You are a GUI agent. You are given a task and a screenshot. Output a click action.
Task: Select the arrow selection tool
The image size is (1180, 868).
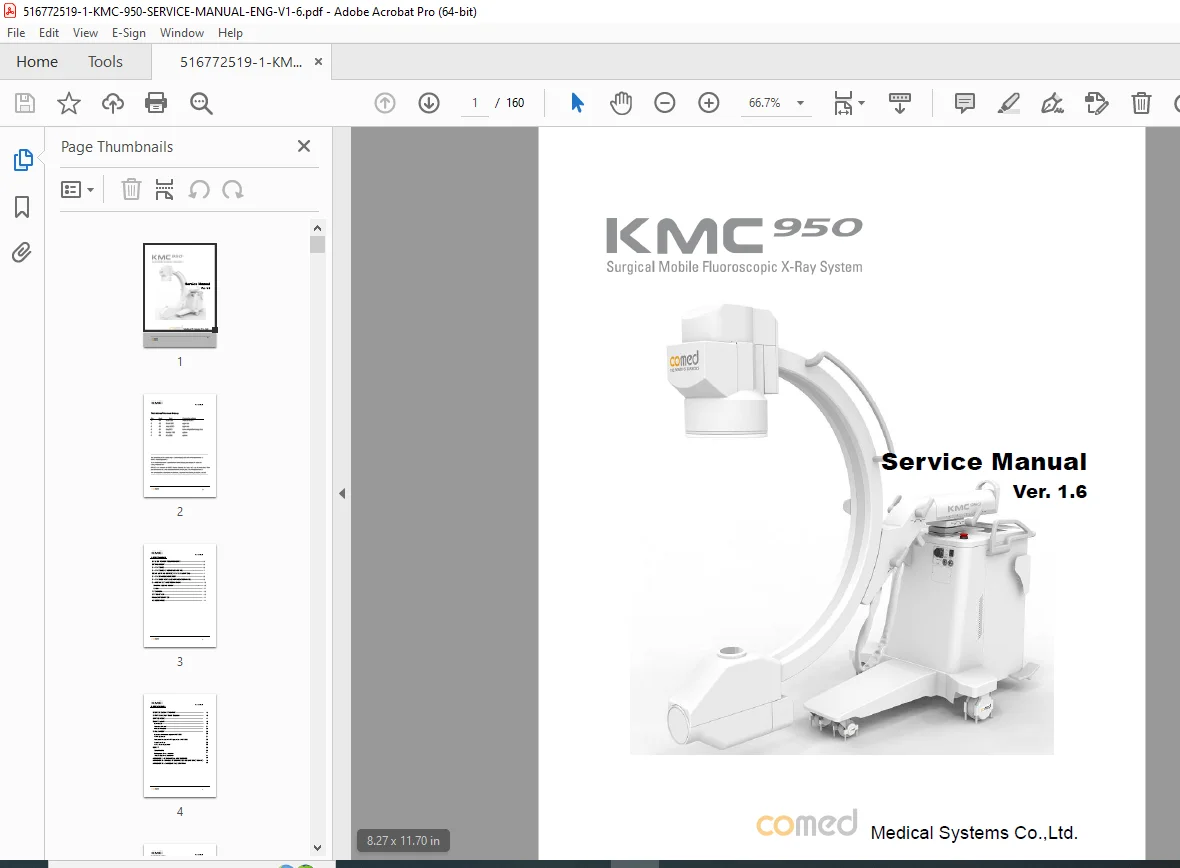coord(577,103)
